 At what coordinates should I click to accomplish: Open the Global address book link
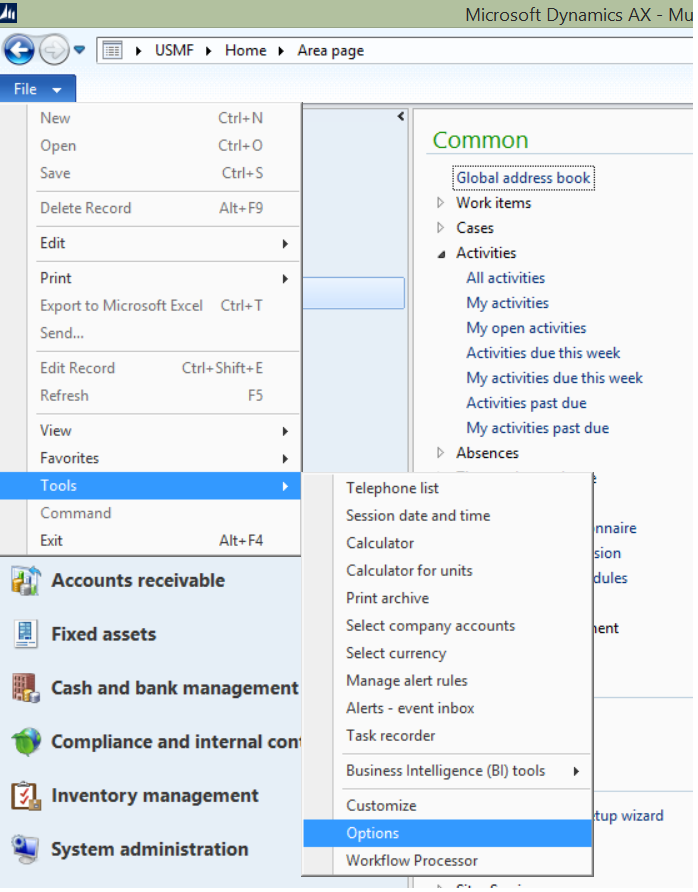523,178
